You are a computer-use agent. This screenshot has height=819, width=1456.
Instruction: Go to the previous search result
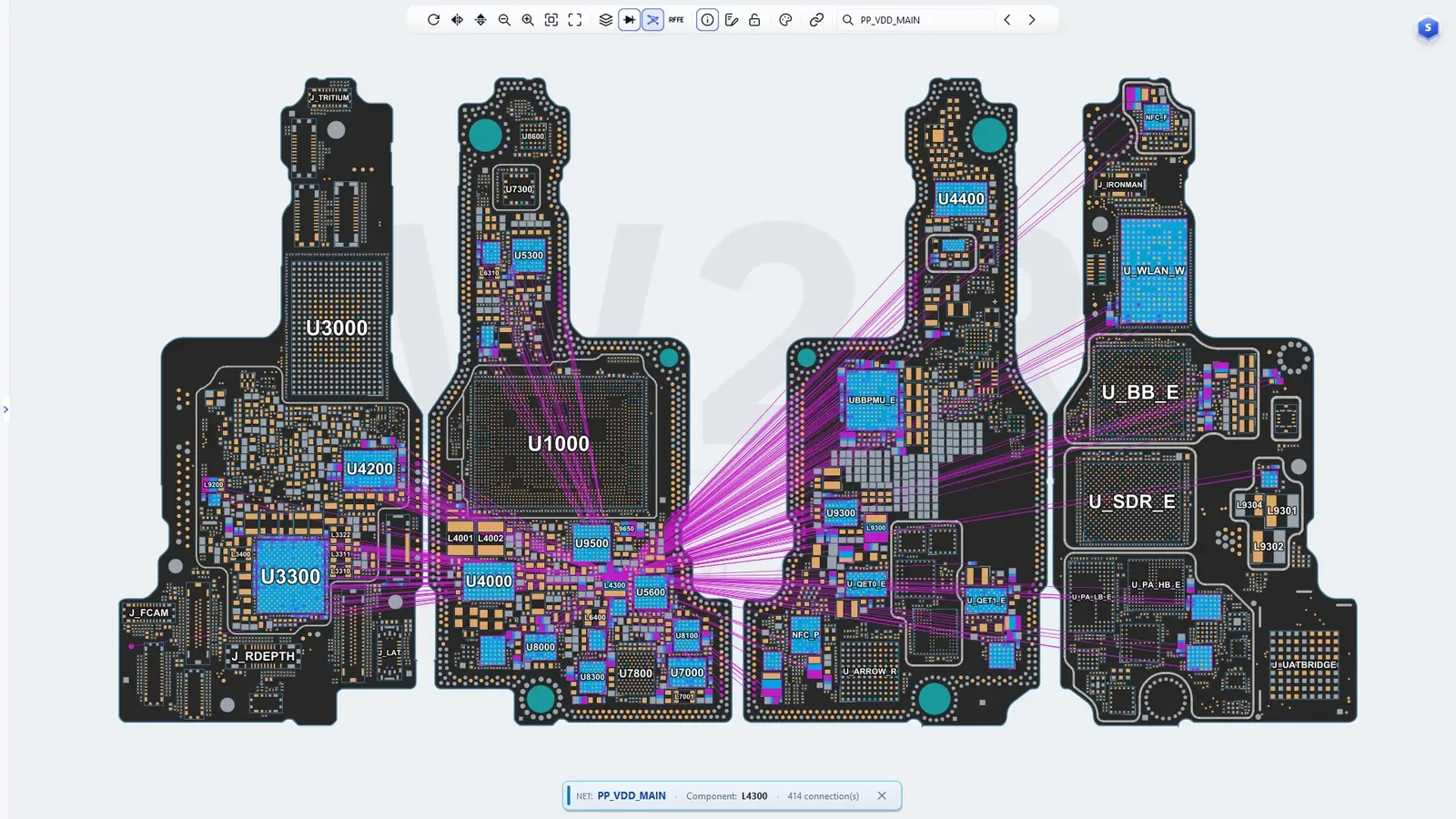click(1007, 19)
